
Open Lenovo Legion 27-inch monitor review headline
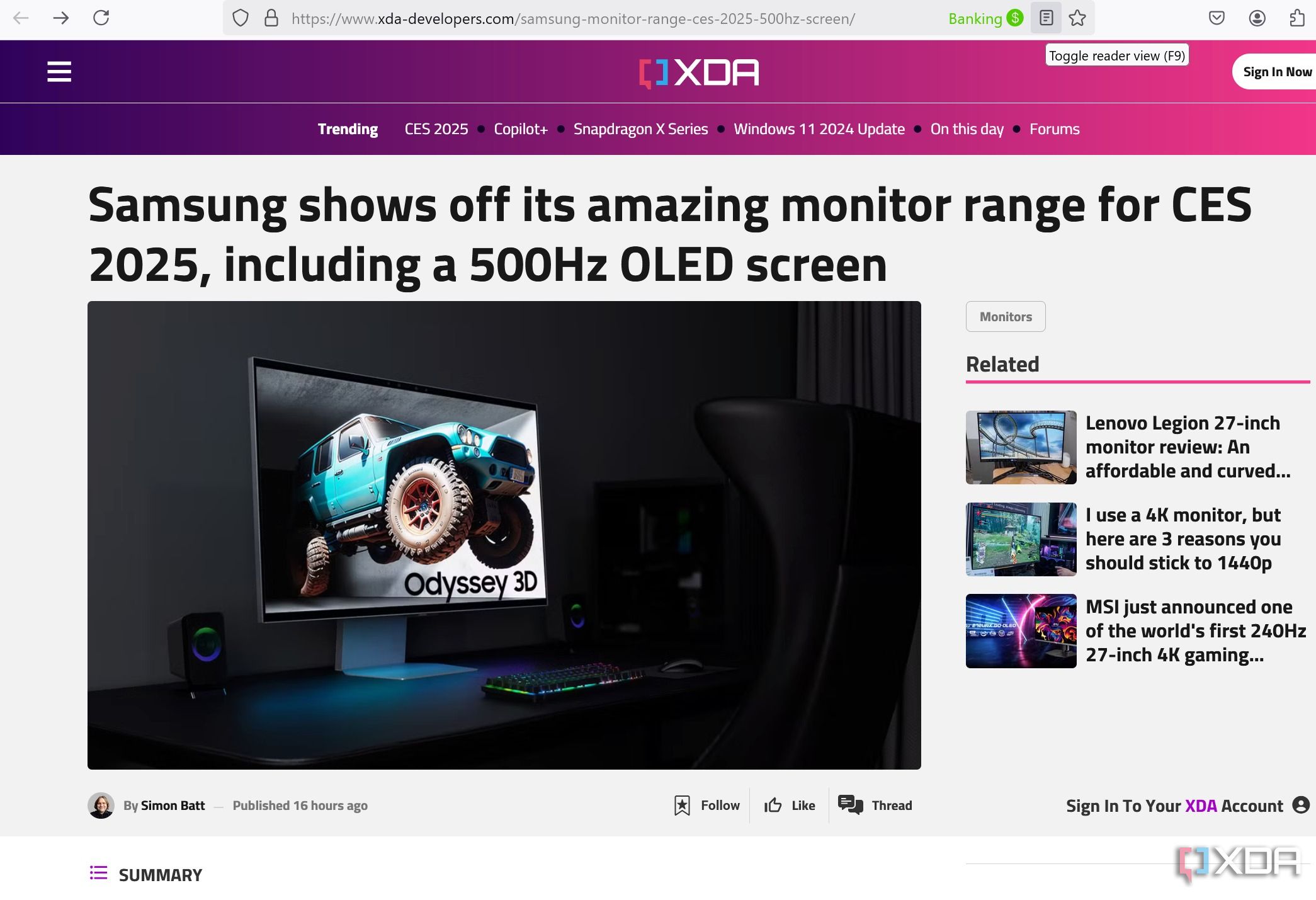(x=1188, y=447)
